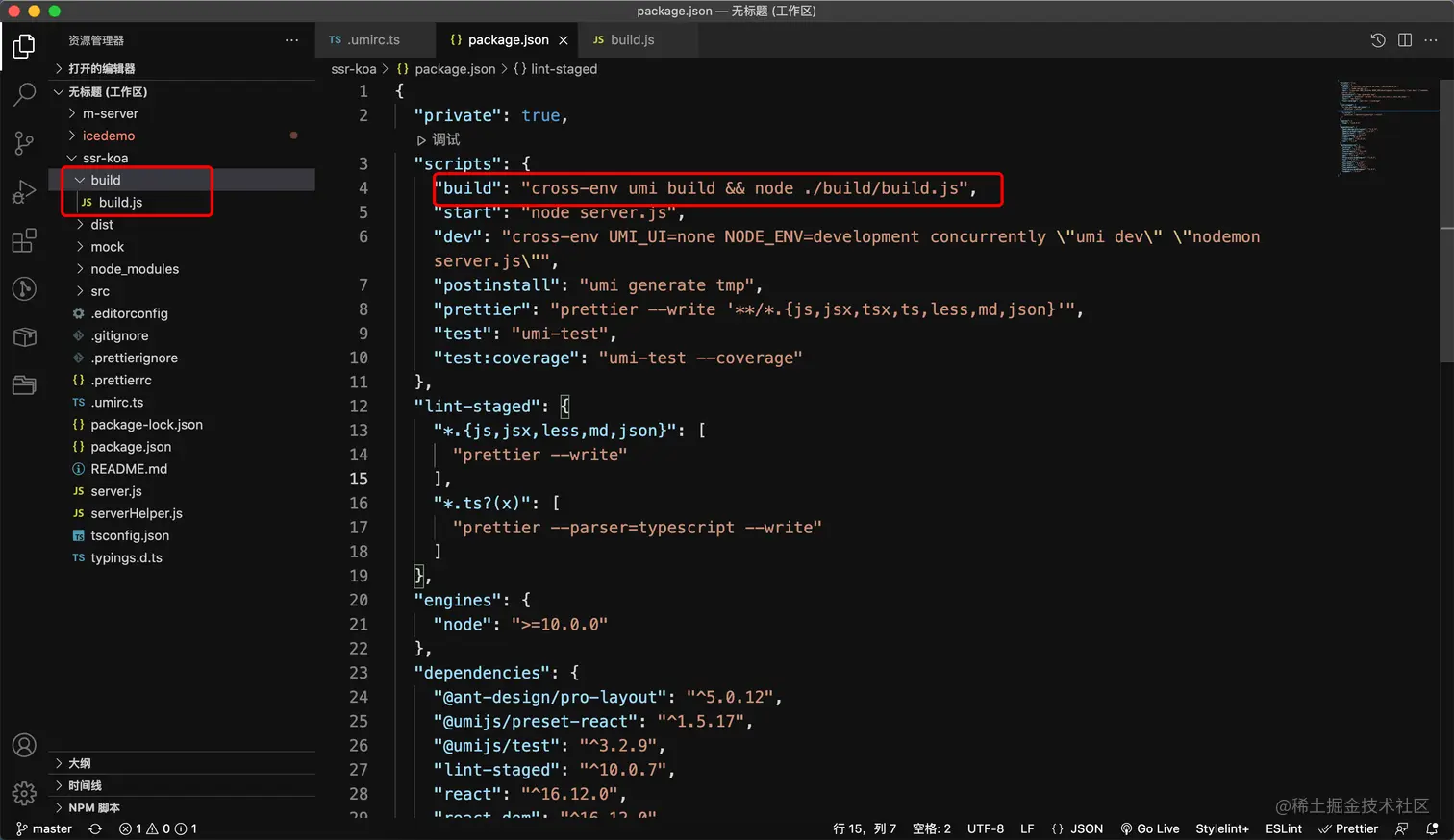Open Run and Debug view
The height and width of the screenshot is (840, 1454).
point(24,191)
